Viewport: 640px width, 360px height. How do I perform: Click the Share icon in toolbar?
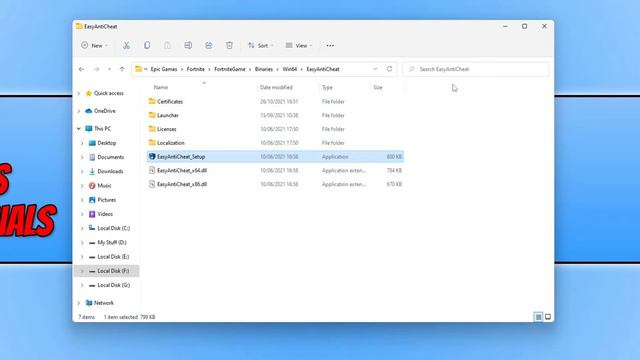(x=209, y=45)
